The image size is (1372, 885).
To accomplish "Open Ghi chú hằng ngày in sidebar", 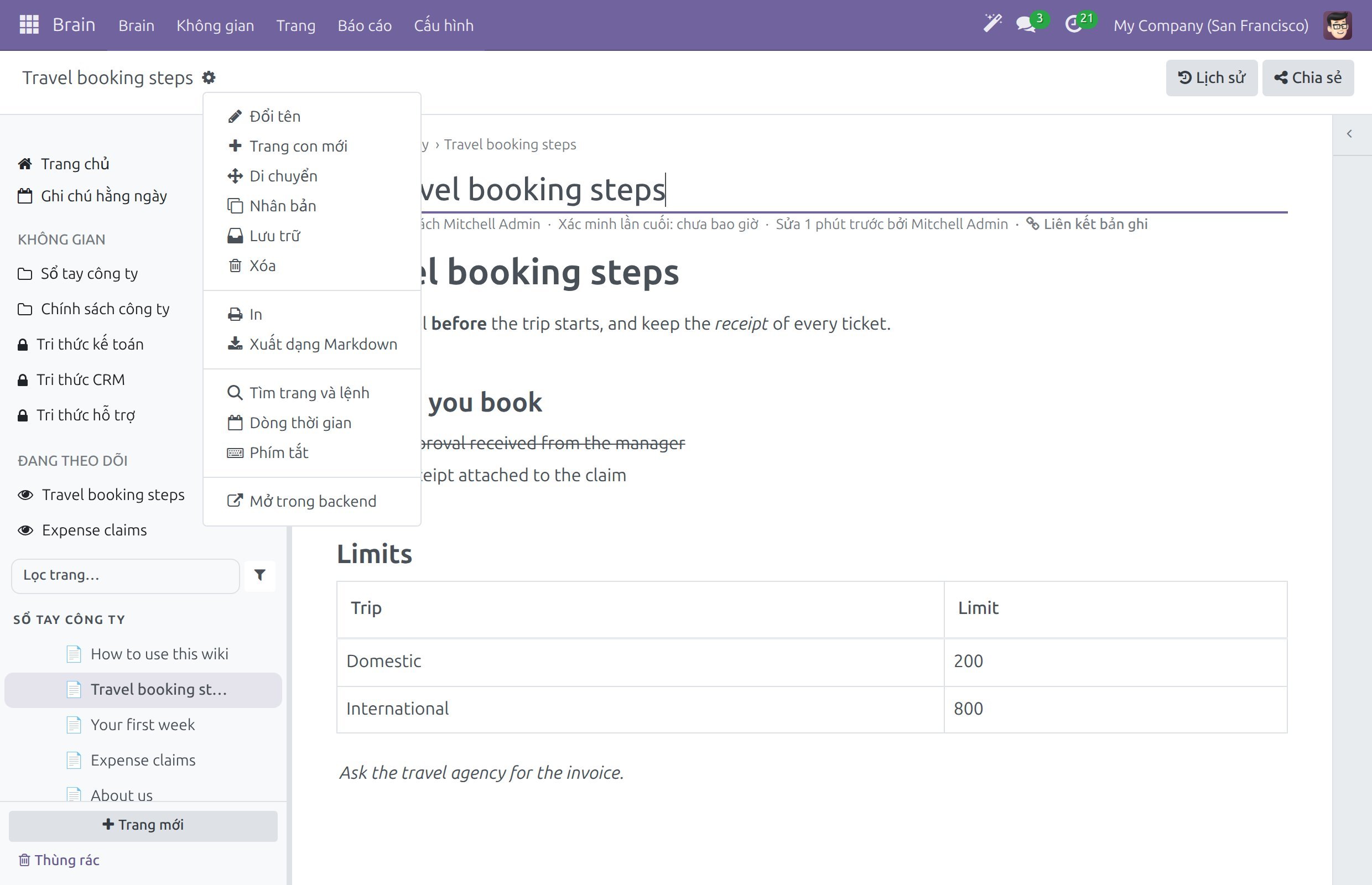I will [92, 196].
